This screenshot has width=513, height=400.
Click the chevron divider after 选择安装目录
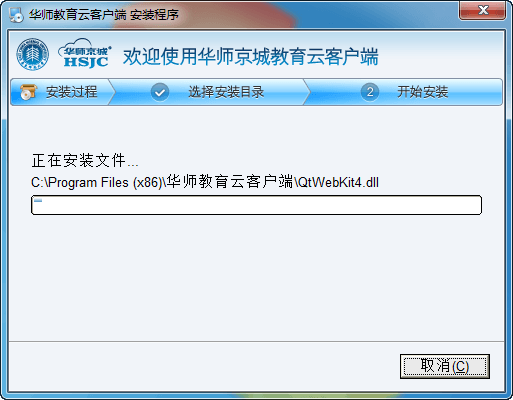[307, 92]
